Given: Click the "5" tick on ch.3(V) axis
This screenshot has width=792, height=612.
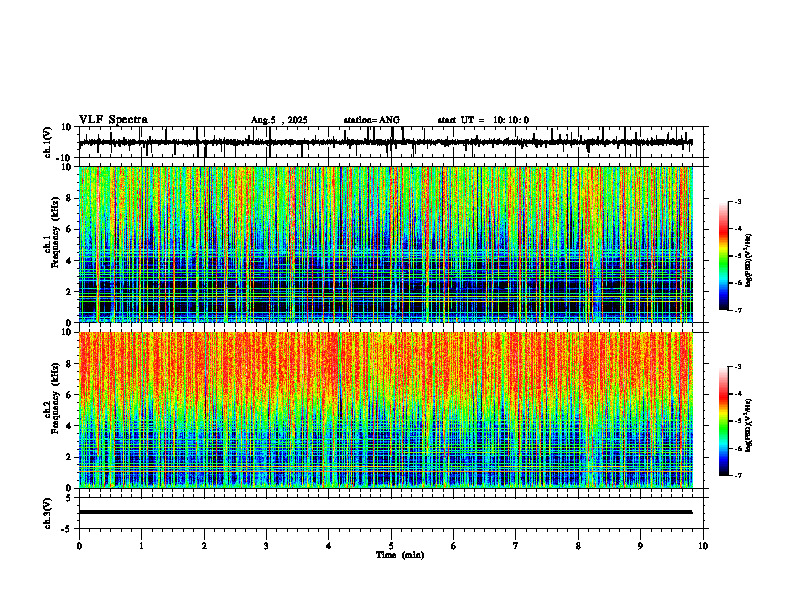Looking at the screenshot, I should click(x=68, y=498).
